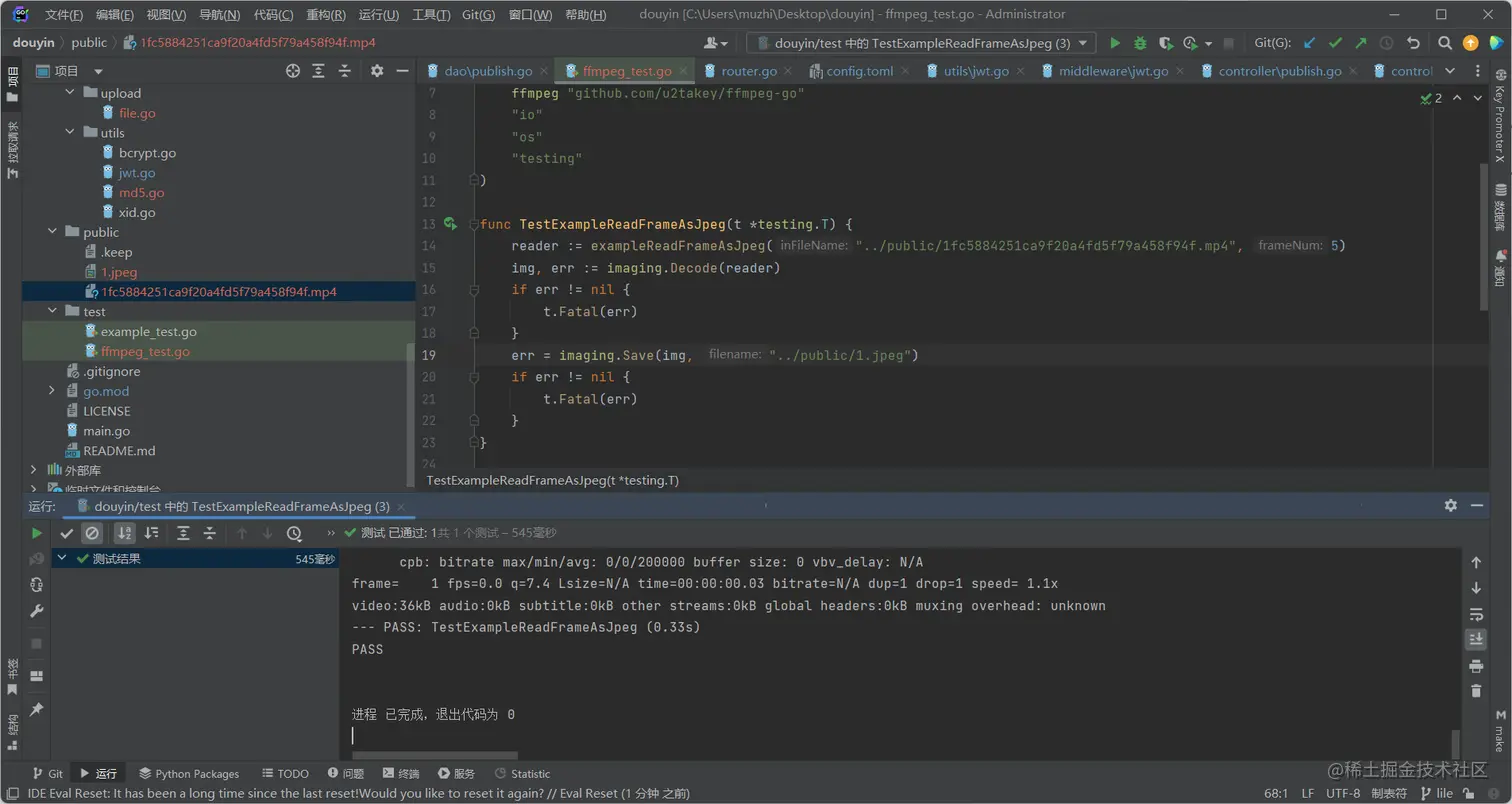Image resolution: width=1512 pixels, height=804 pixels.
Task: Rerun the test in the Run panel
Action: [37, 533]
